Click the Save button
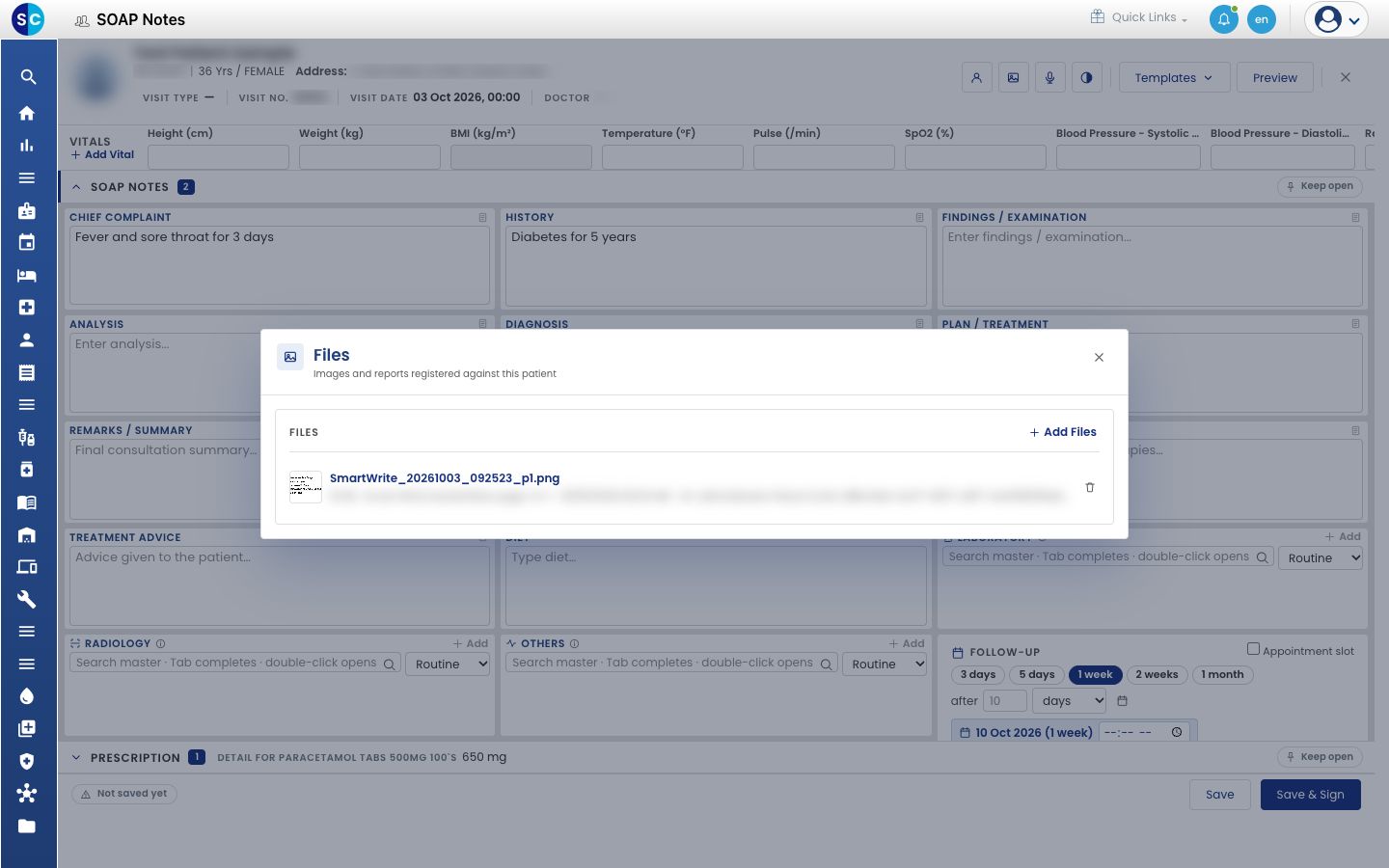The width and height of the screenshot is (1389, 868). [x=1219, y=795]
